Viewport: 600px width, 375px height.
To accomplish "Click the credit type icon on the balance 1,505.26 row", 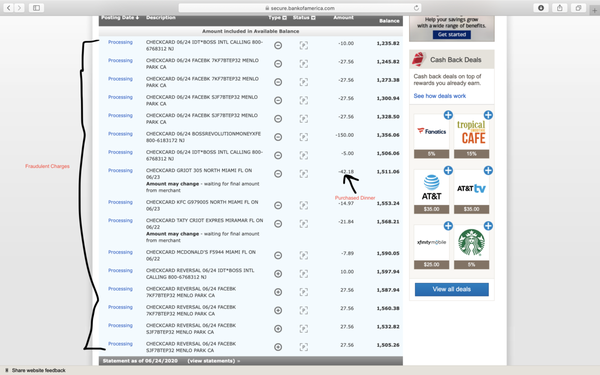I will [x=278, y=347].
